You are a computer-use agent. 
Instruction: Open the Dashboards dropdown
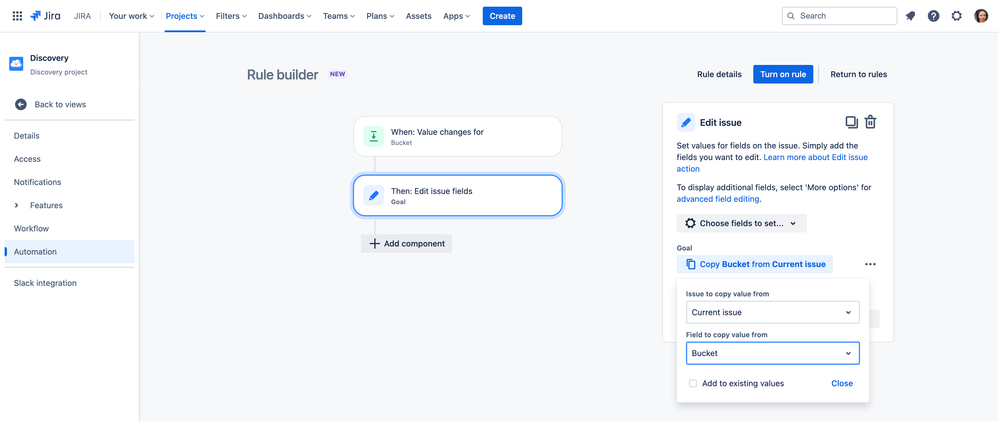point(285,16)
